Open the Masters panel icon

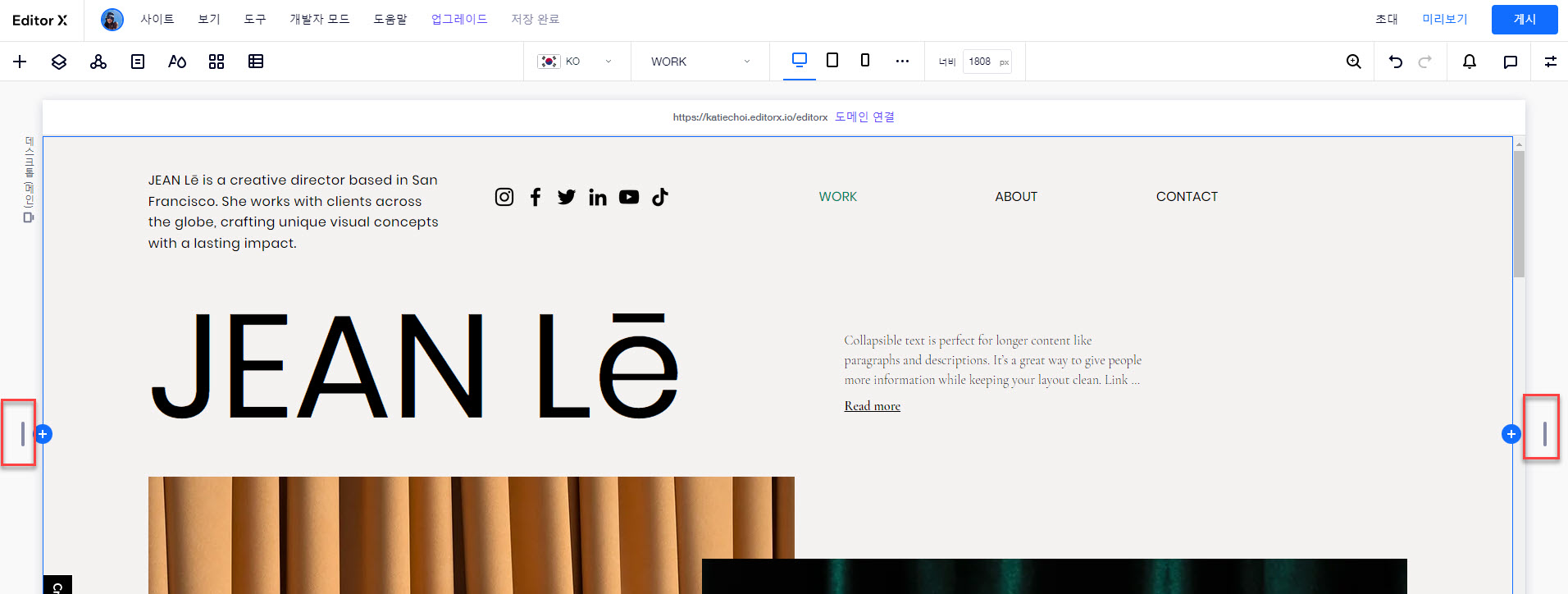point(98,62)
